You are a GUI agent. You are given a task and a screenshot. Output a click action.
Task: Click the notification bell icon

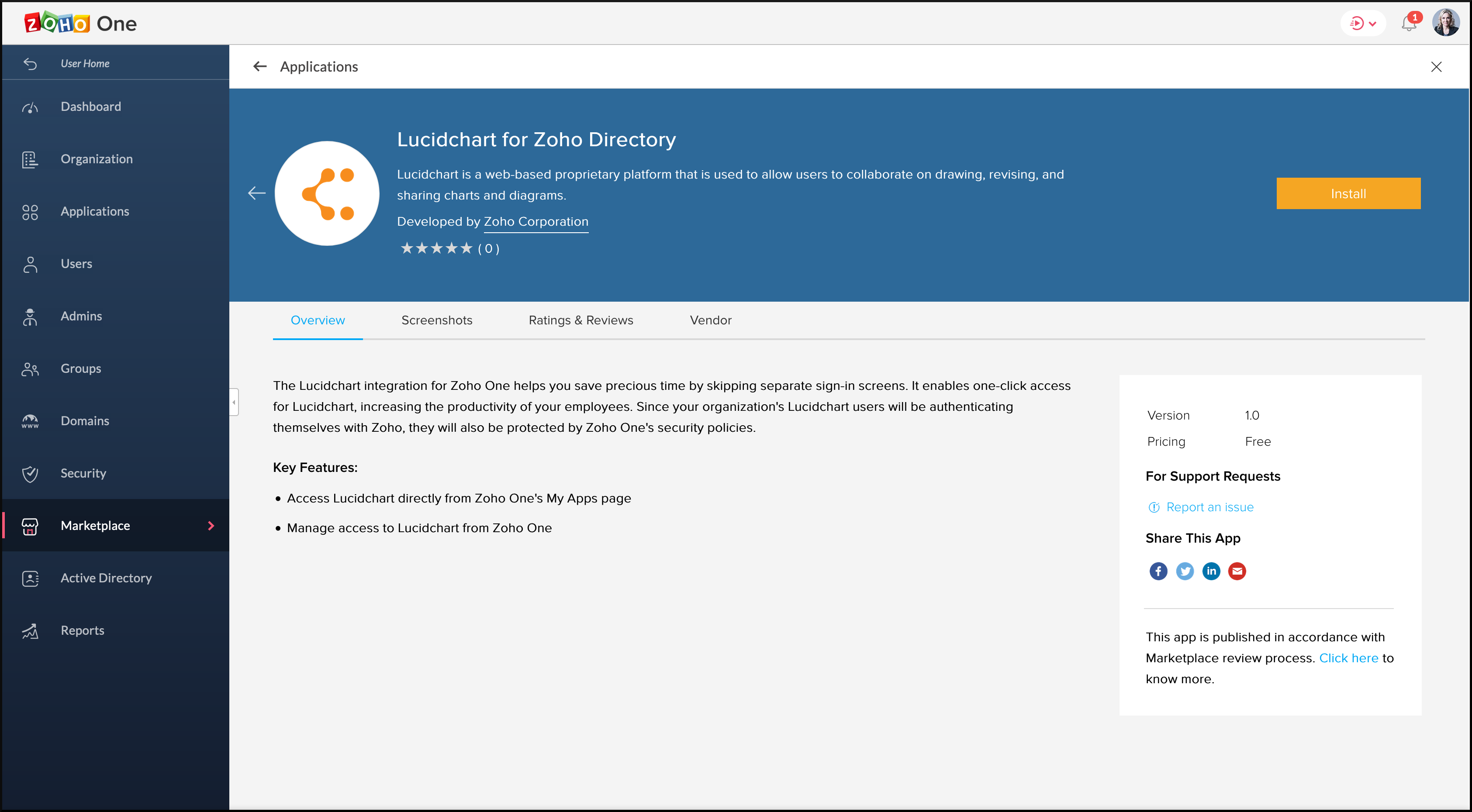[1409, 24]
